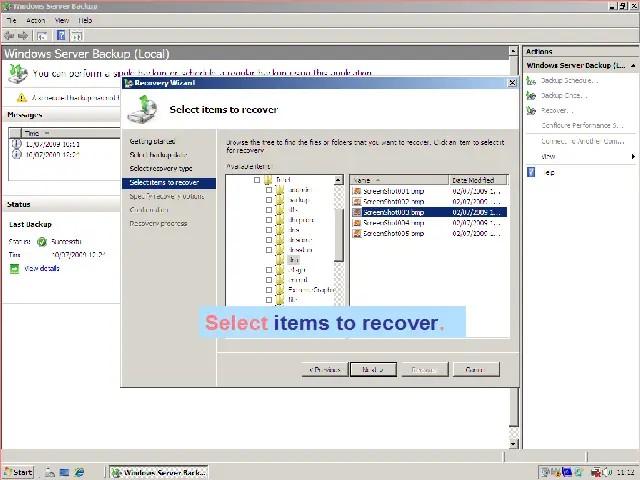Click the Recovery Wizard header disk icon

(x=142, y=109)
